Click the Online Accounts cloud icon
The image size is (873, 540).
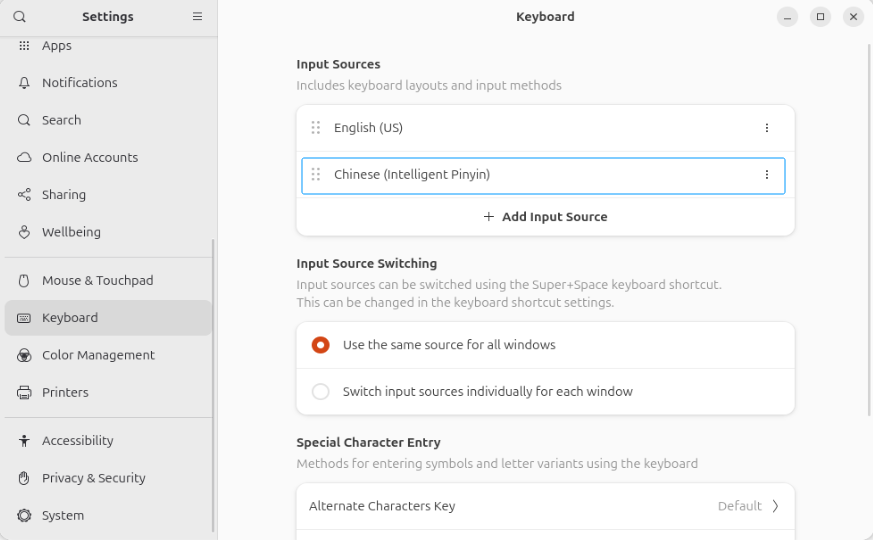[24, 158]
